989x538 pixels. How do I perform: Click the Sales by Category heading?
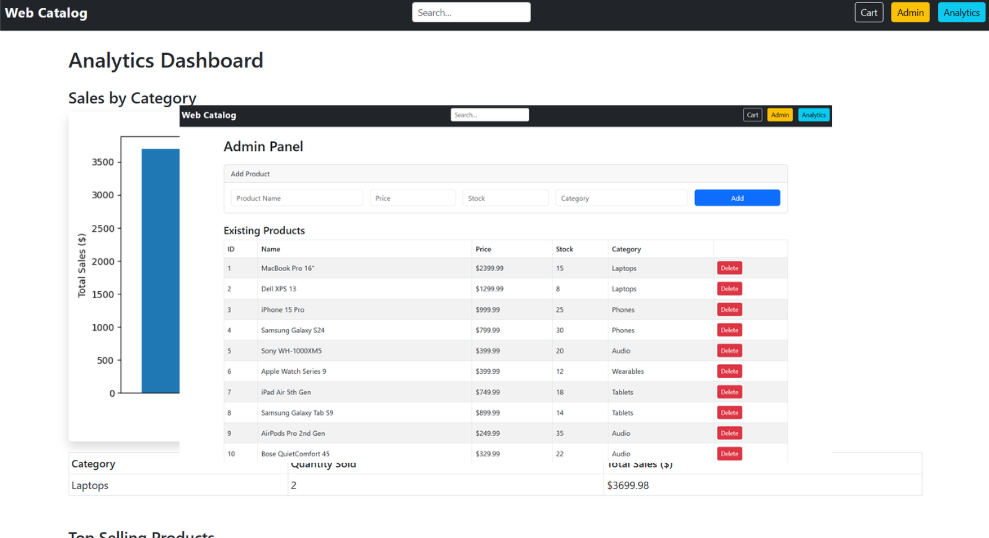pyautogui.click(x=132, y=98)
